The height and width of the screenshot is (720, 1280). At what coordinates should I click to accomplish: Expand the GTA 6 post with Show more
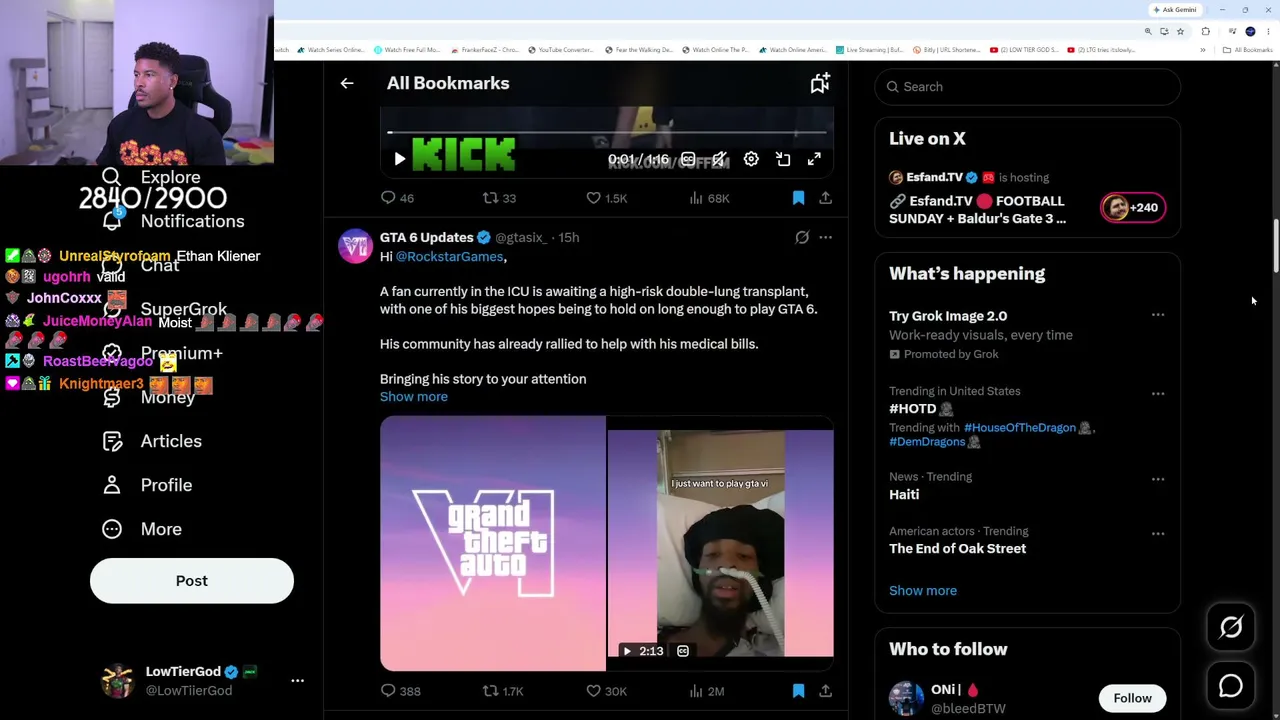click(x=414, y=396)
